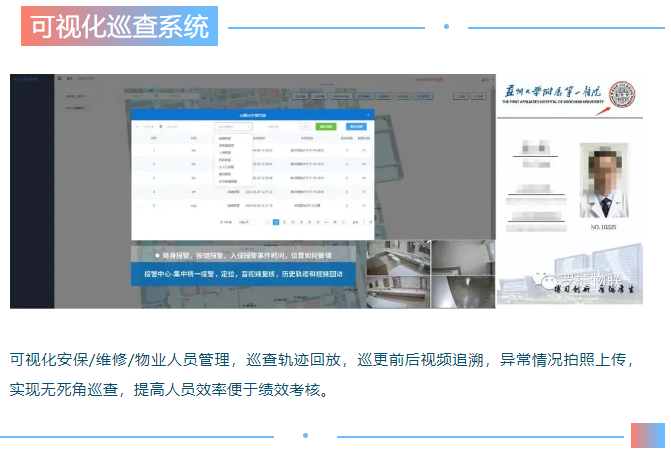Click the previous page arrow in pagination
Viewport: 671px width, 468px height.
pyautogui.click(x=266, y=221)
